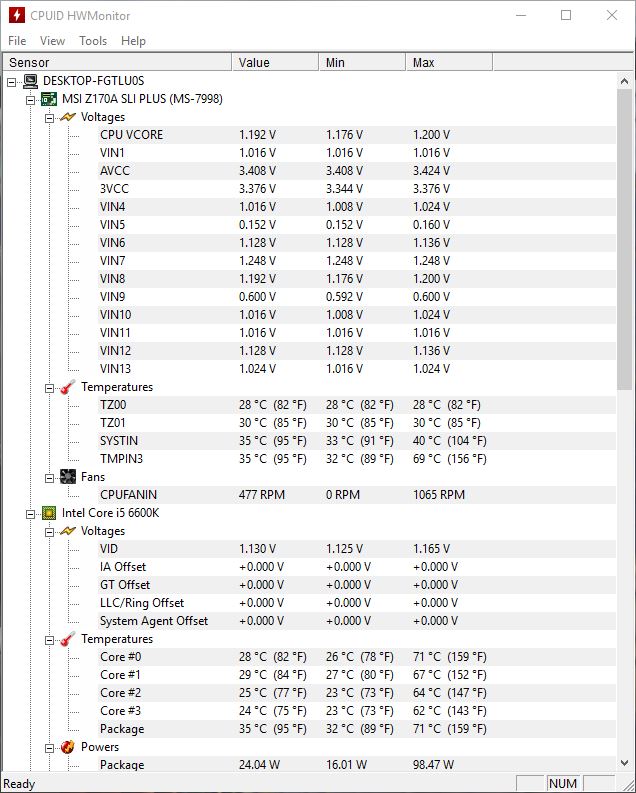The image size is (636, 793).
Task: Click the DESKTOP-FGTLU0S computer icon
Action: click(30, 81)
